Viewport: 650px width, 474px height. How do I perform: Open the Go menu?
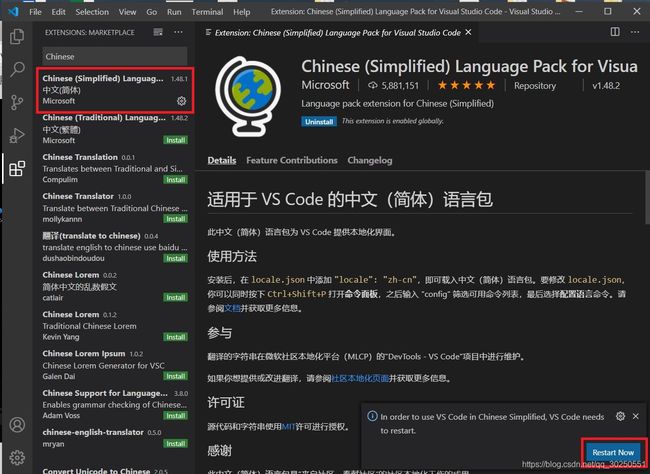point(152,12)
